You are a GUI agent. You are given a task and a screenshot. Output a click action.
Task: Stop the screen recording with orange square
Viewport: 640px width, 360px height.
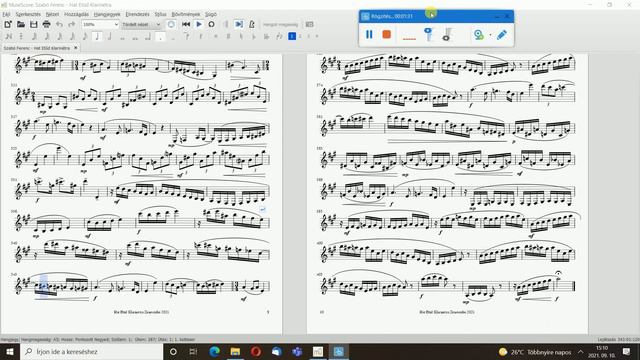click(x=387, y=35)
